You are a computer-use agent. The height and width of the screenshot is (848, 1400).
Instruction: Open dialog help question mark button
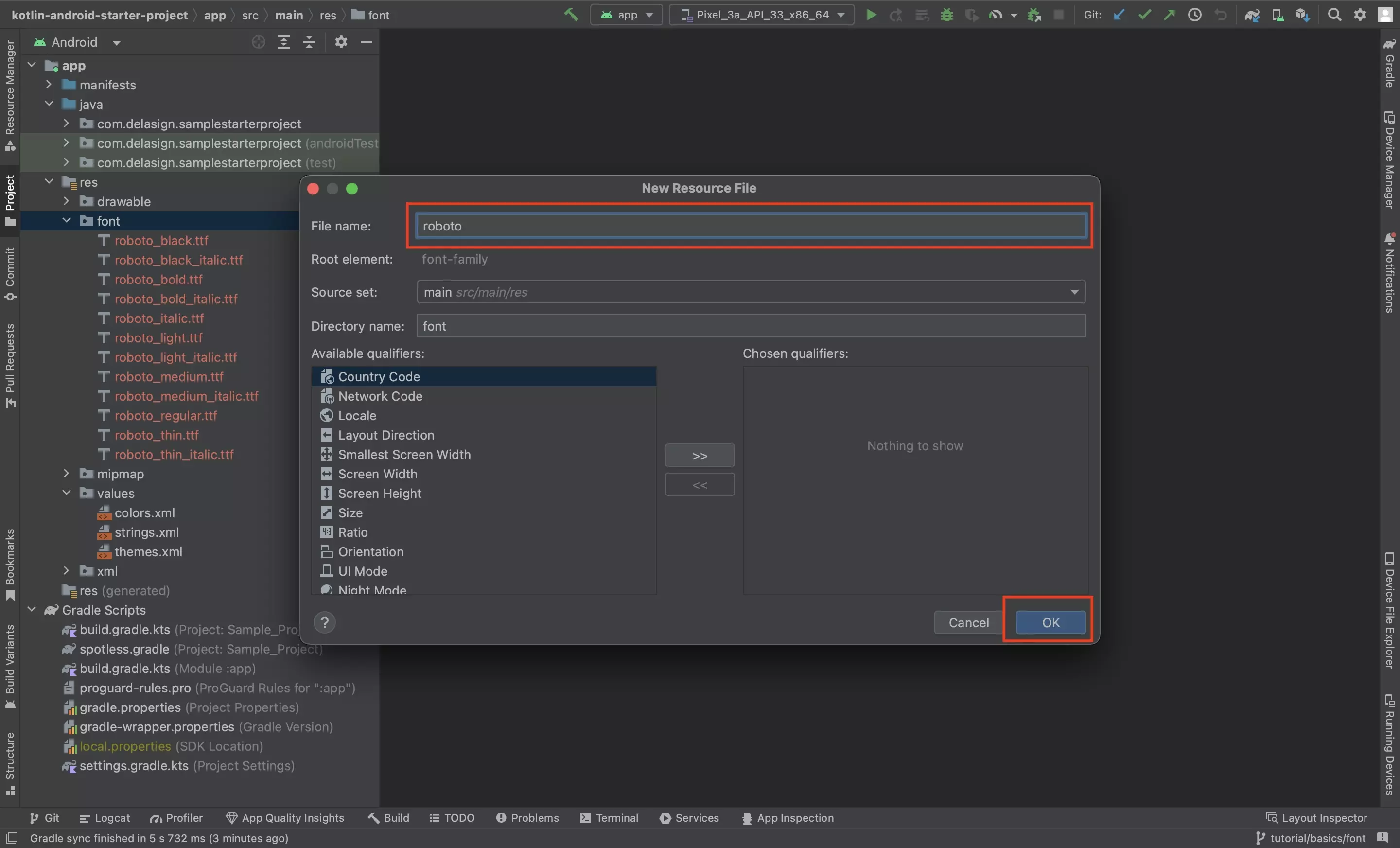pyautogui.click(x=324, y=622)
